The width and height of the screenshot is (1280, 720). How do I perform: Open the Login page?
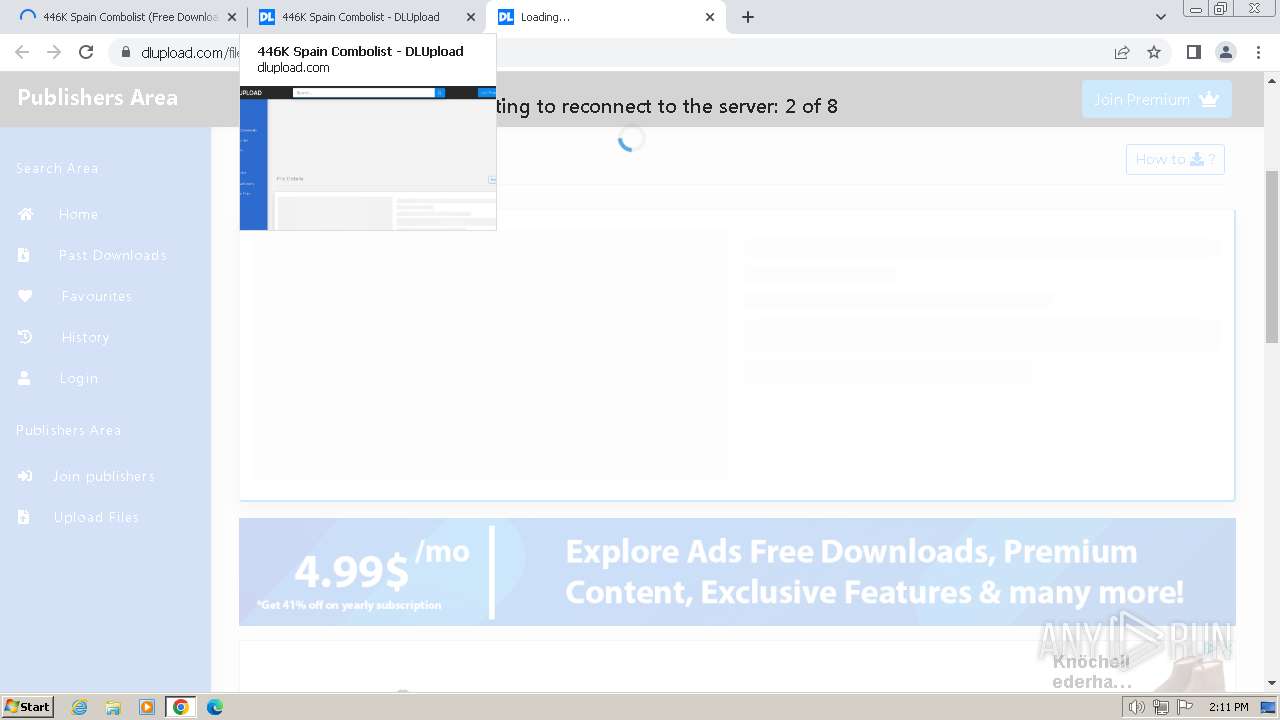(x=78, y=378)
